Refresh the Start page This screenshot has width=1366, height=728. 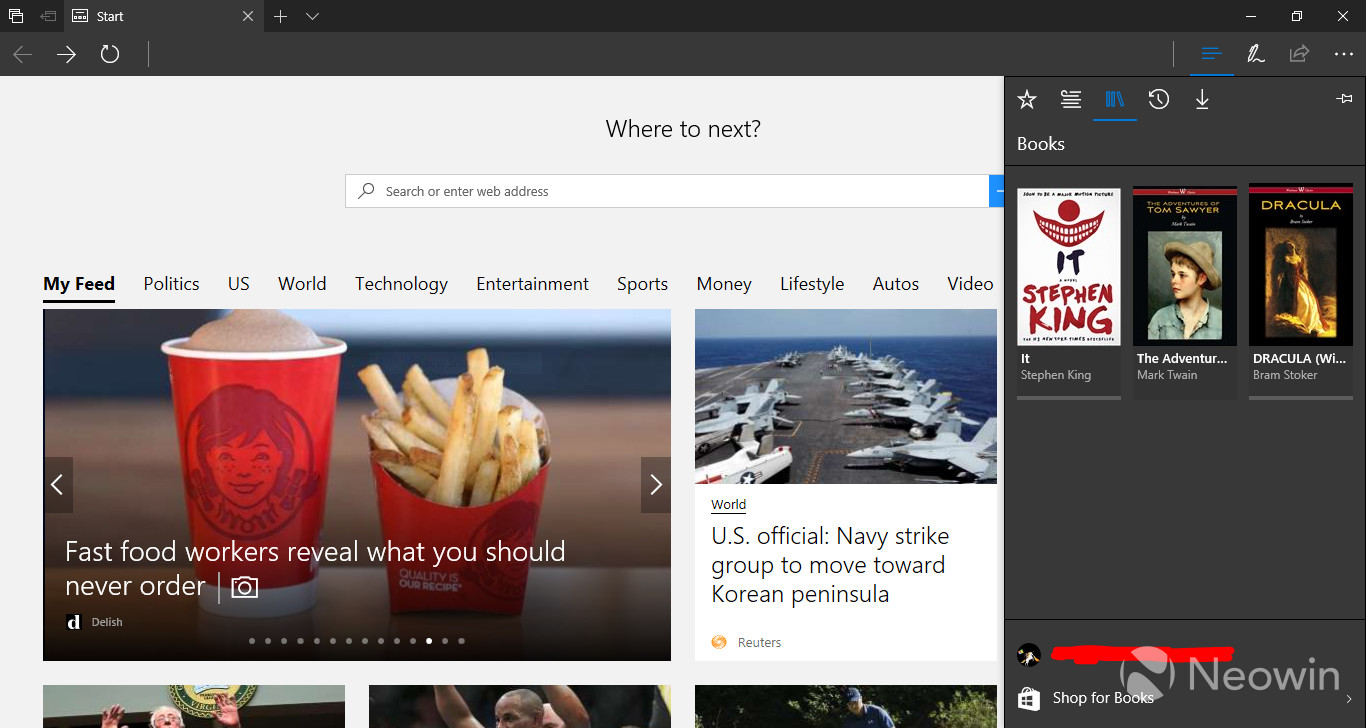[x=110, y=55]
